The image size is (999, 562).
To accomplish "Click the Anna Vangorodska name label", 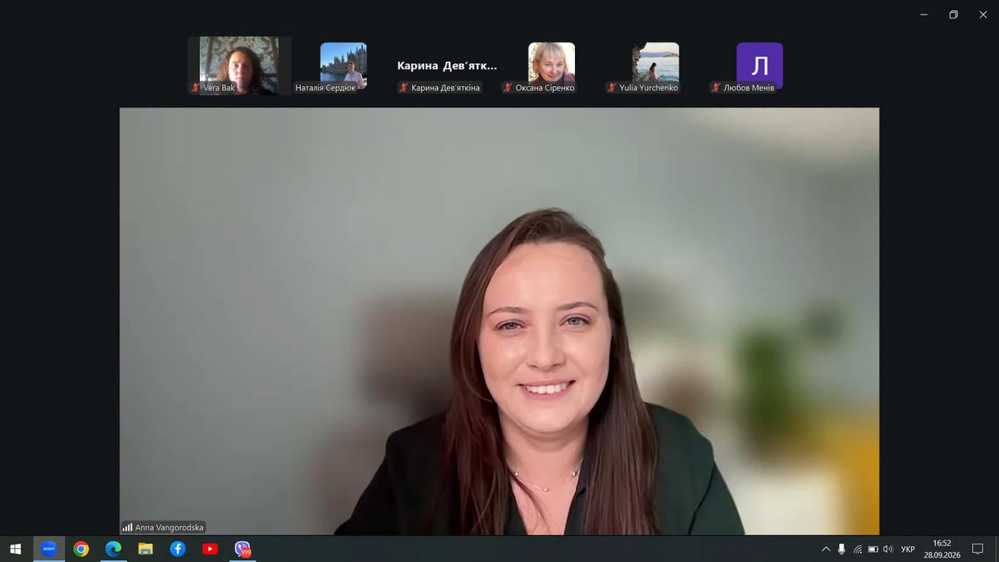I will click(169, 528).
